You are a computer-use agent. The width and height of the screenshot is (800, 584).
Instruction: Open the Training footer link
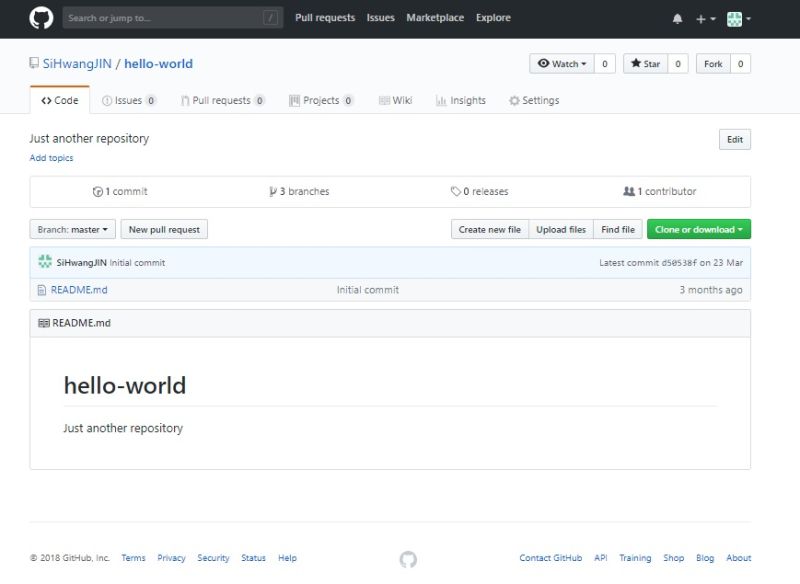(635, 558)
